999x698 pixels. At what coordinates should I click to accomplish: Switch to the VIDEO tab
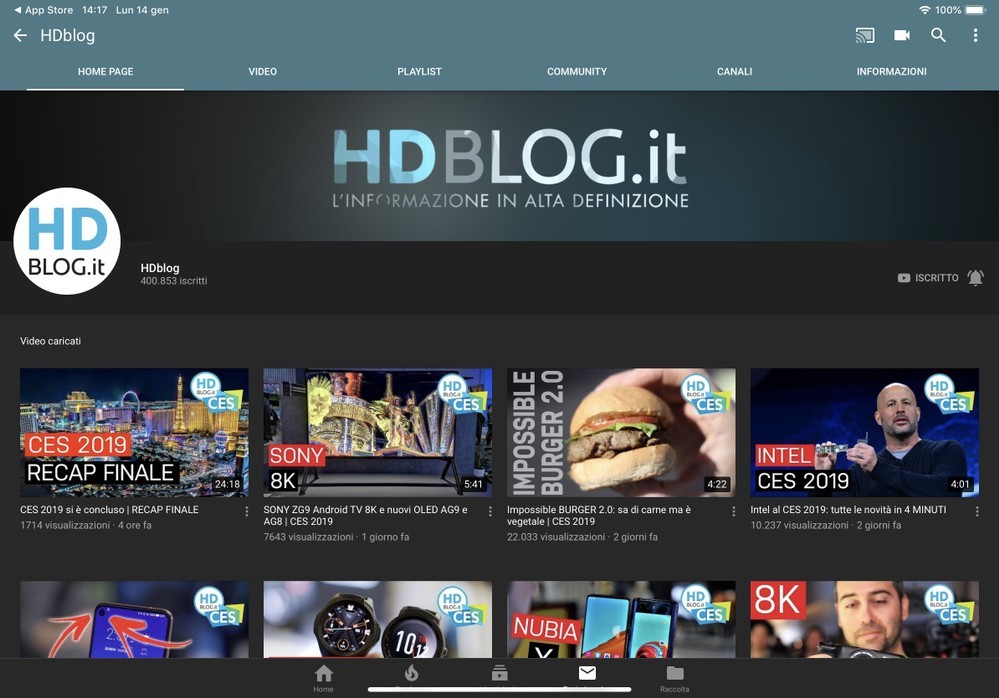click(x=262, y=71)
